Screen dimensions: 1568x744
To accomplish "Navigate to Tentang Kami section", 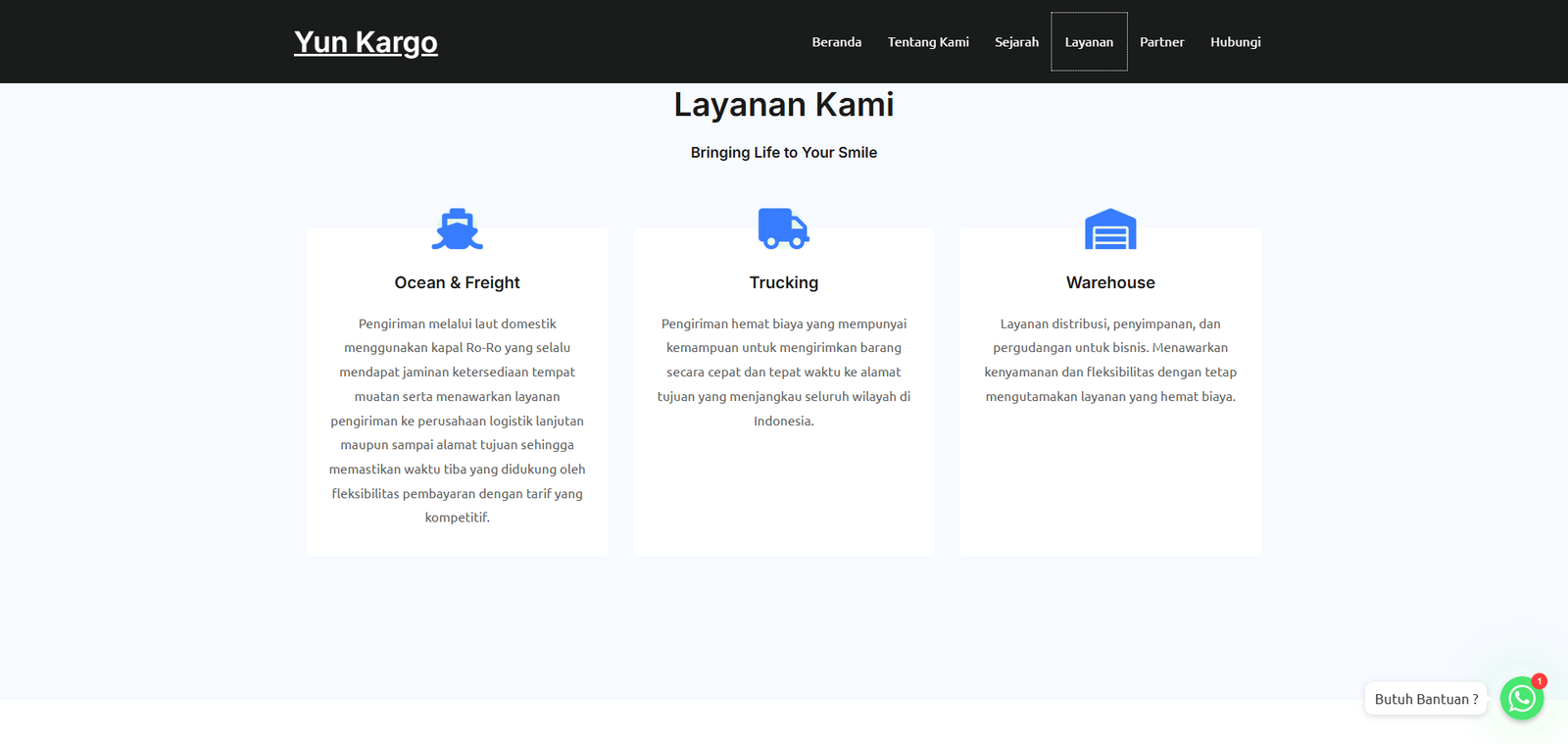I will tap(928, 42).
